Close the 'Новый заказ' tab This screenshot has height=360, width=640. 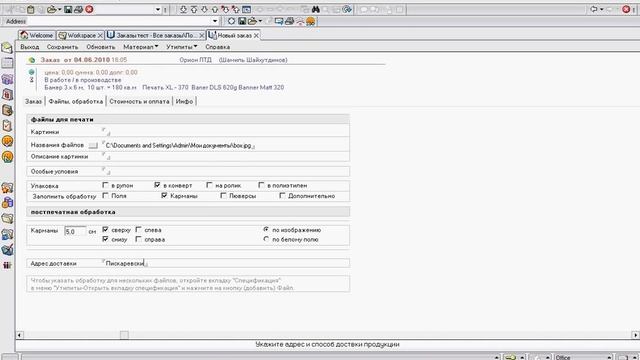click(256, 36)
